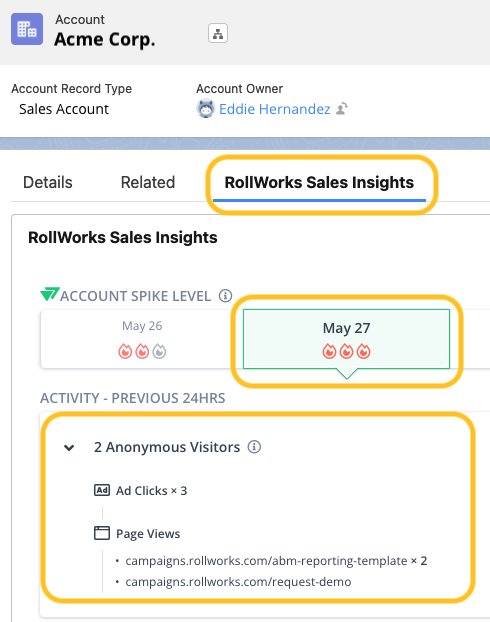This screenshot has width=490, height=622.
Task: Select the May 27 spike card
Action: click(346, 339)
